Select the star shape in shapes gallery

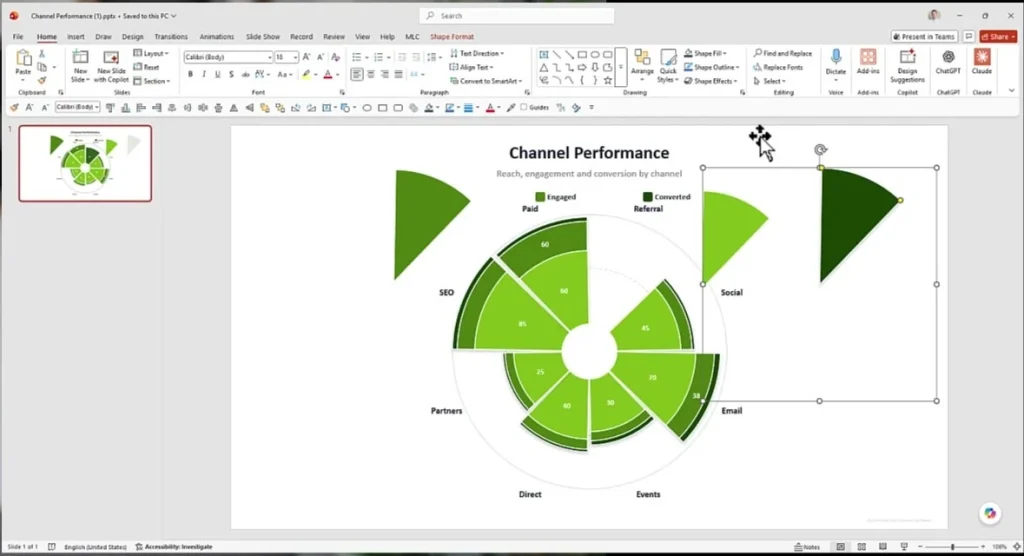click(x=608, y=80)
